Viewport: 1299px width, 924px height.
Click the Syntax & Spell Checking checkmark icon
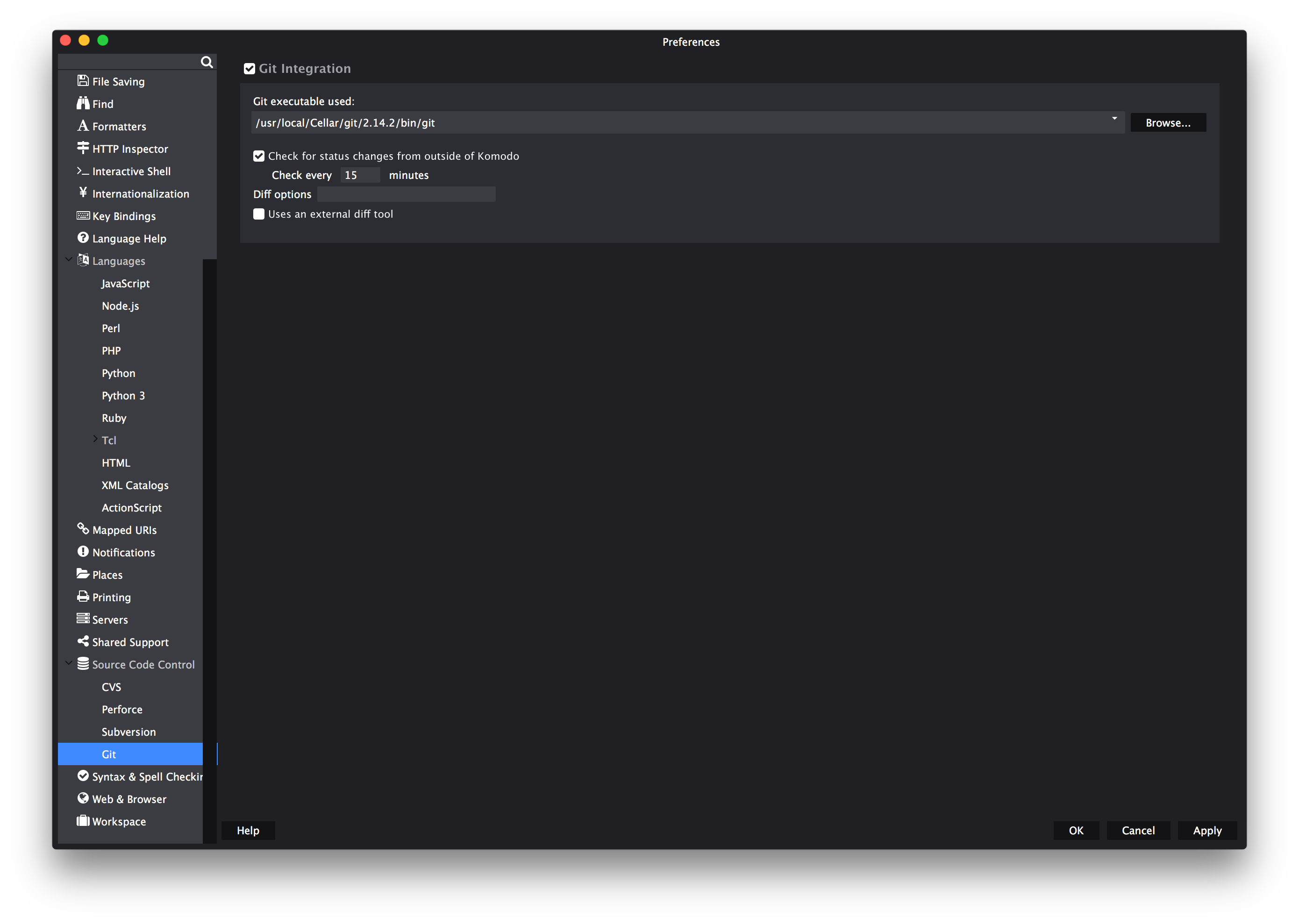(x=83, y=776)
